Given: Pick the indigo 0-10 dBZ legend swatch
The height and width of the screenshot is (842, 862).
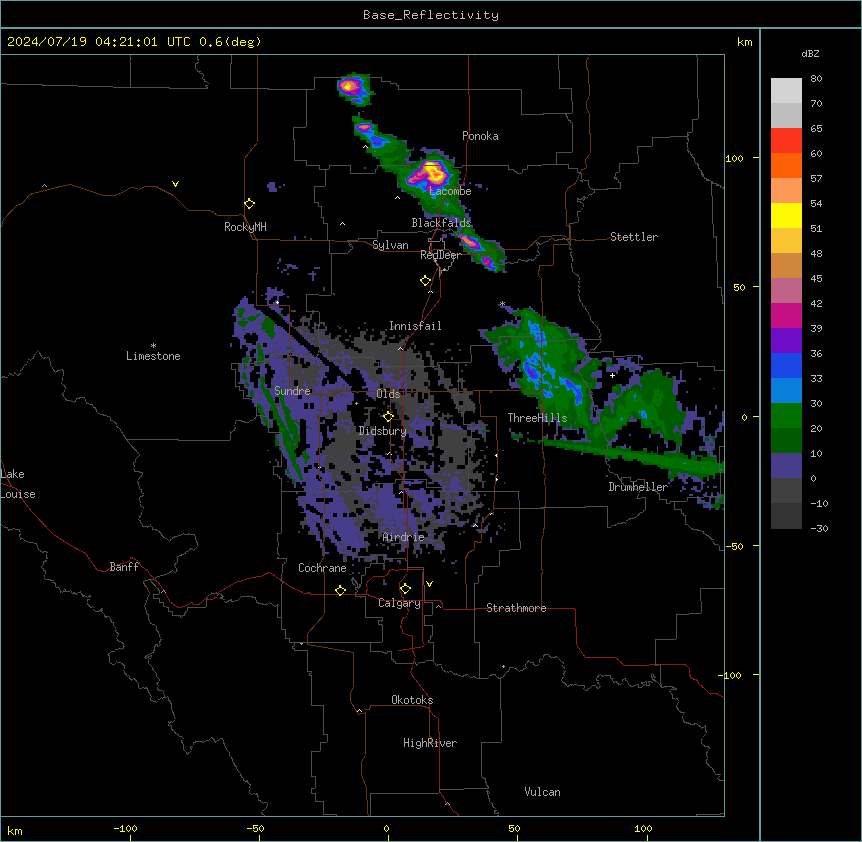Looking at the screenshot, I should click(786, 466).
